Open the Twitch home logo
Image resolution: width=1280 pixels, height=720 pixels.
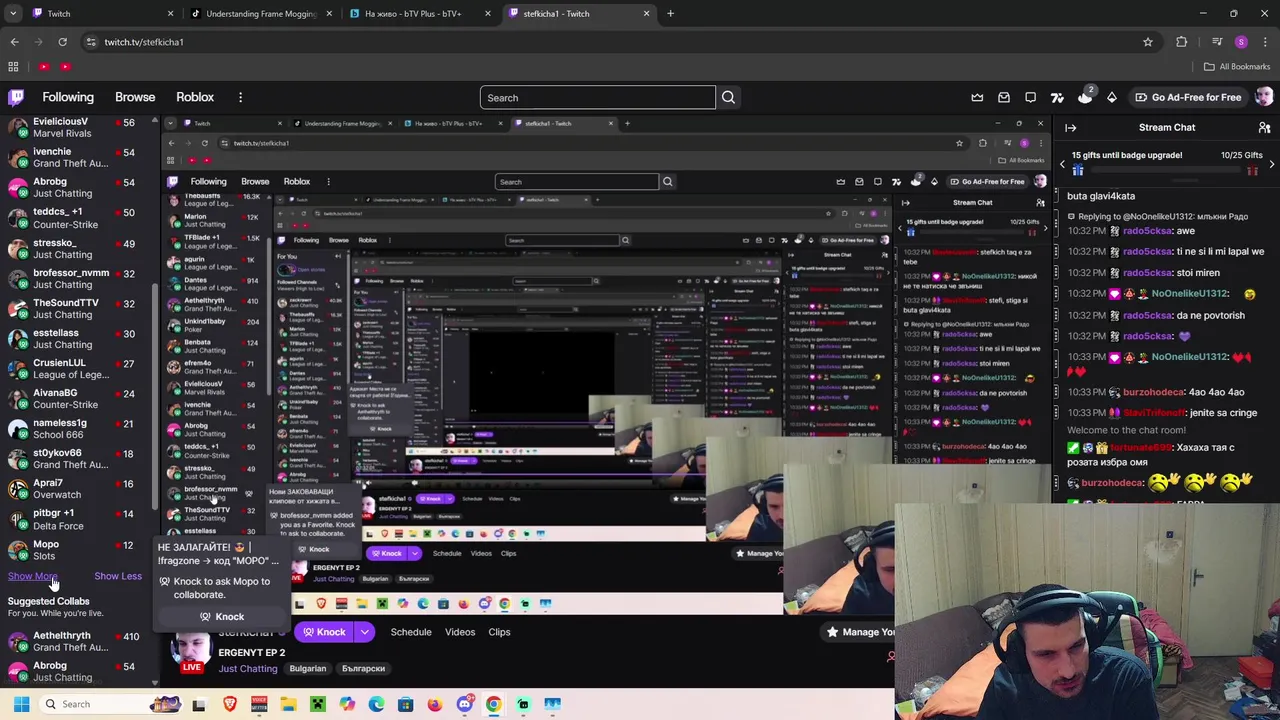(x=16, y=97)
